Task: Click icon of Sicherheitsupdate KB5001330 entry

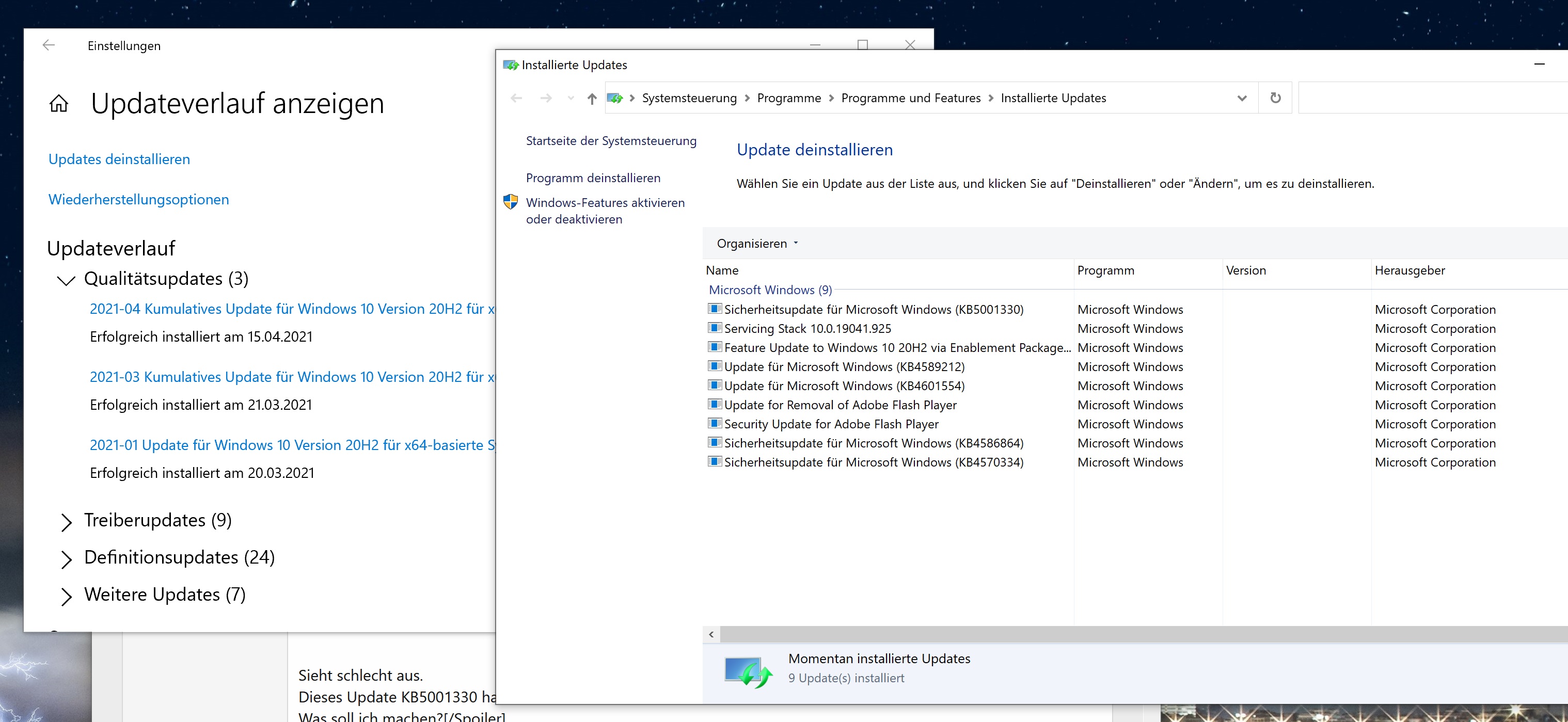Action: (715, 309)
